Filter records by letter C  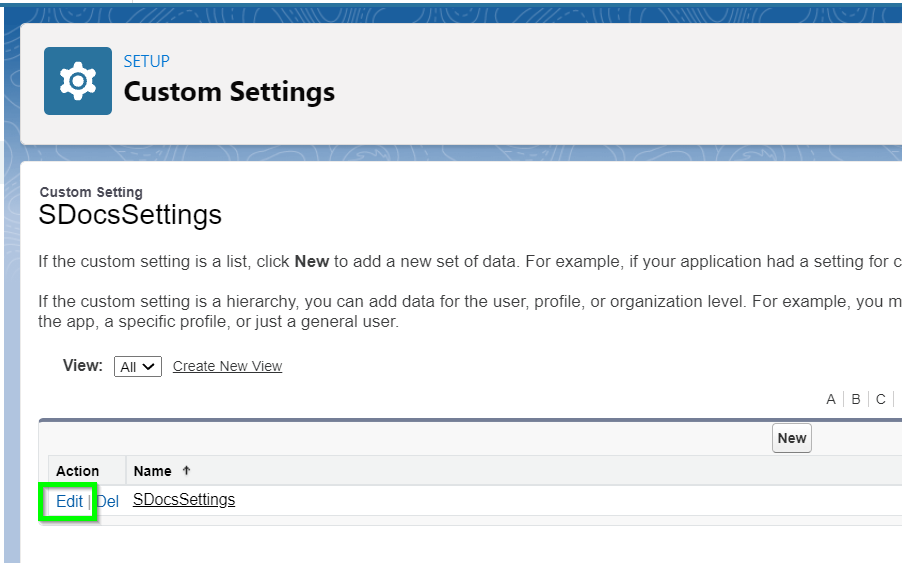(x=880, y=399)
